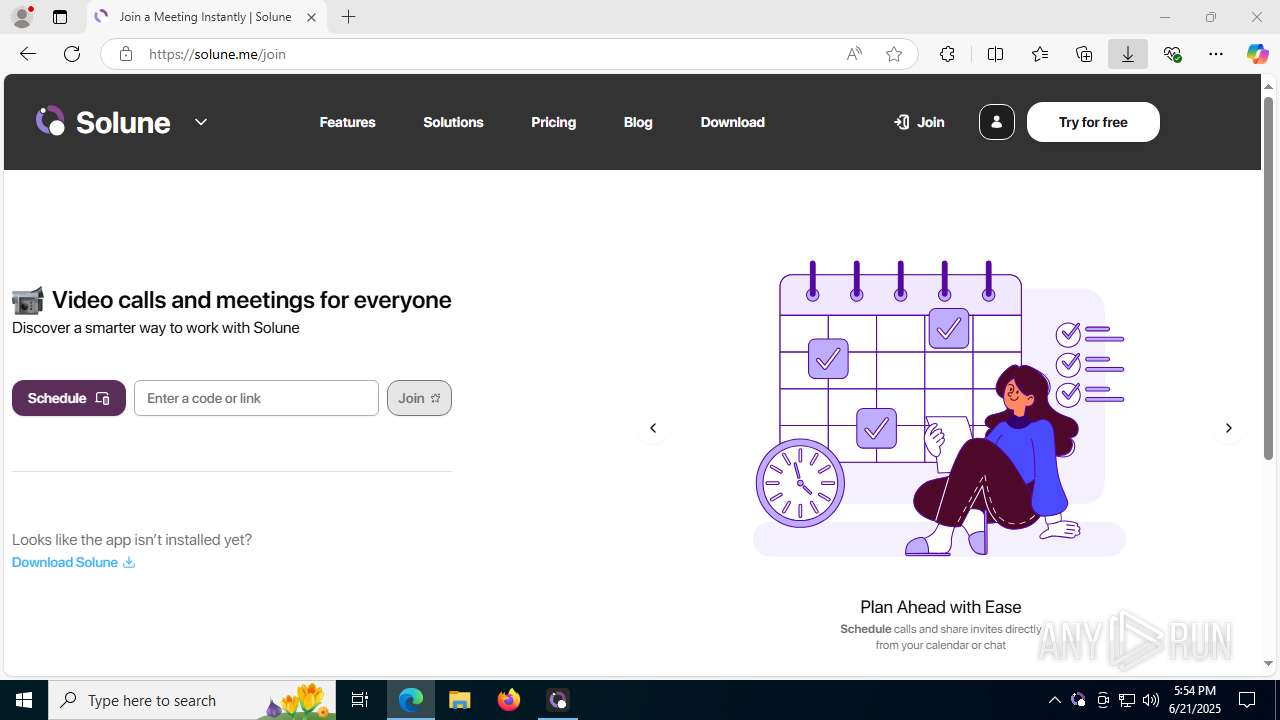
Task: Click the Soluna logo
Action: (x=103, y=122)
